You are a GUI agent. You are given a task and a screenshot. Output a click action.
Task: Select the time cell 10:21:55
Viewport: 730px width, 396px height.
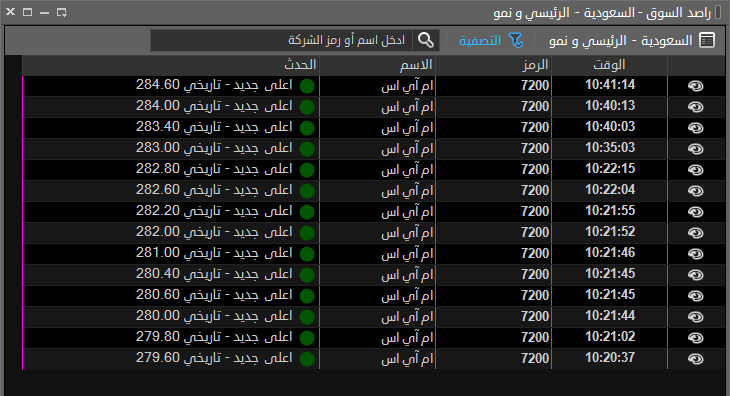[610, 211]
